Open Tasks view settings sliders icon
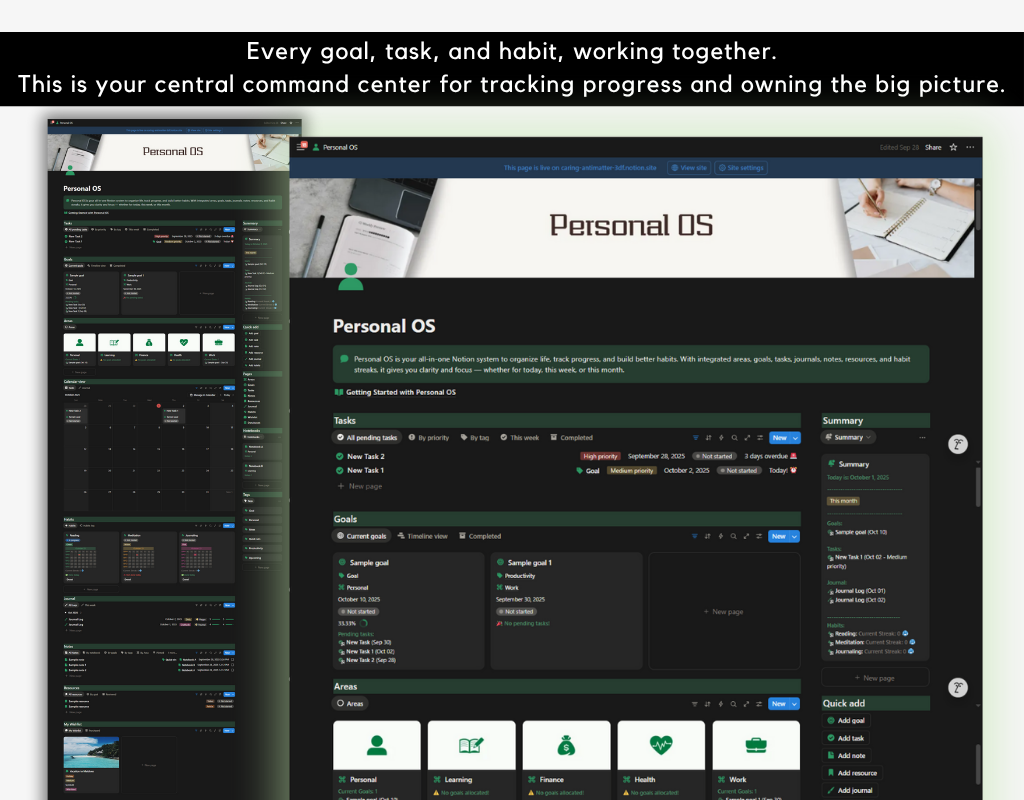 pos(760,438)
